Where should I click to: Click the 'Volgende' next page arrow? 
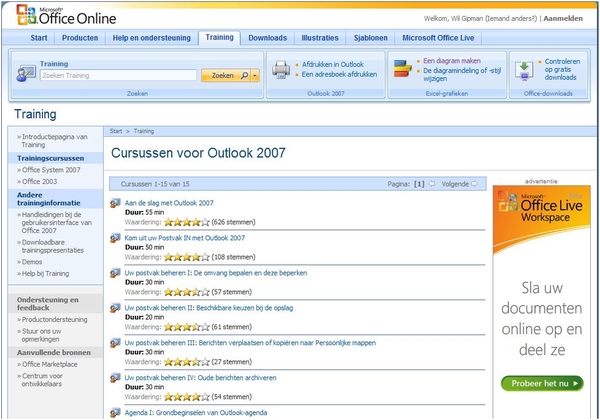[x=473, y=184]
